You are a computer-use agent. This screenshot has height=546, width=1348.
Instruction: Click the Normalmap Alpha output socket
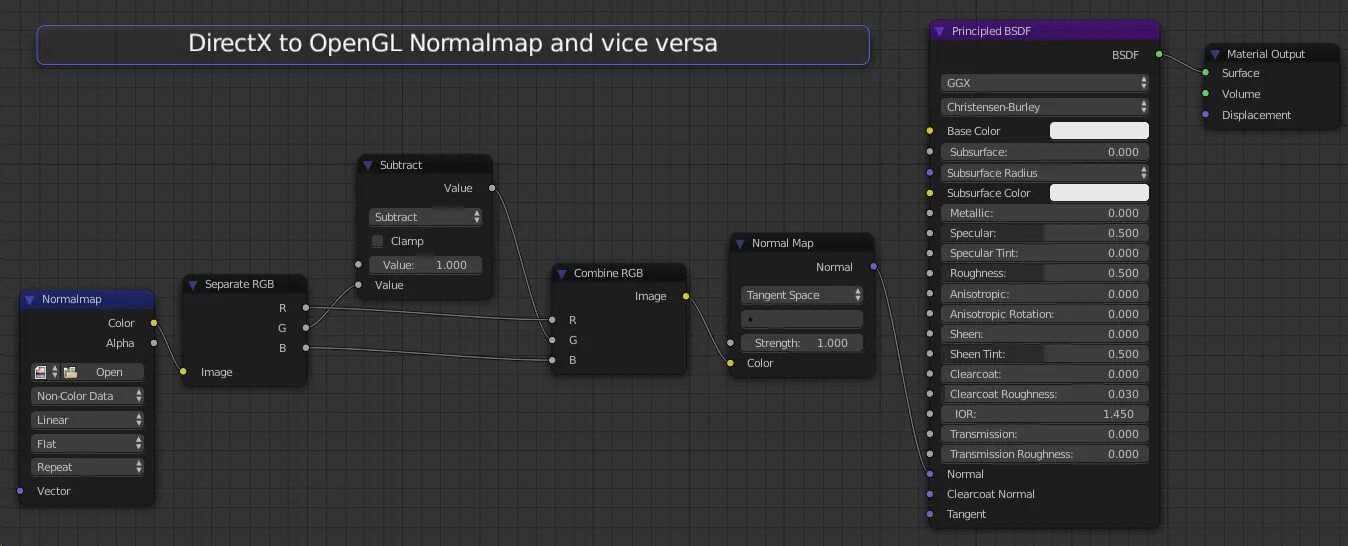[154, 343]
